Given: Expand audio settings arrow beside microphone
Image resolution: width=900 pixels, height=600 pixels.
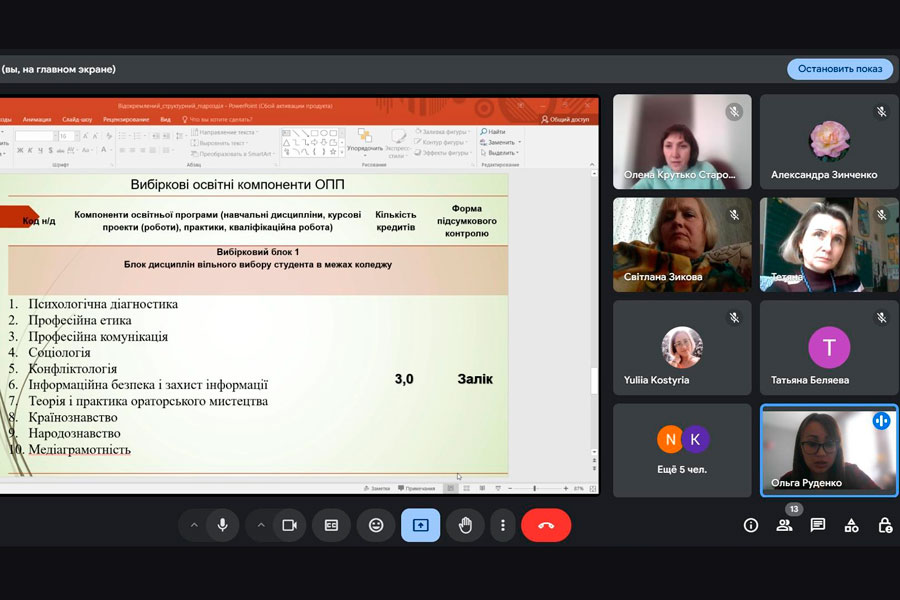Looking at the screenshot, I should coord(194,525).
